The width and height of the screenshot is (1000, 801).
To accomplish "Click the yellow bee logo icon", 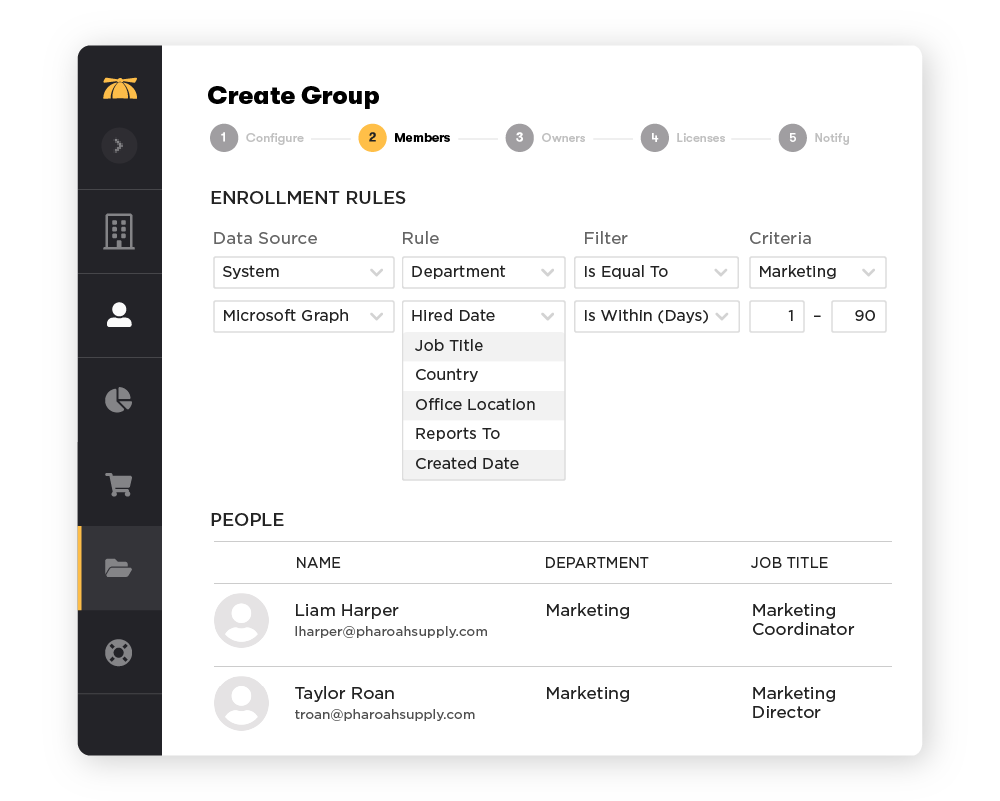I will click(119, 87).
